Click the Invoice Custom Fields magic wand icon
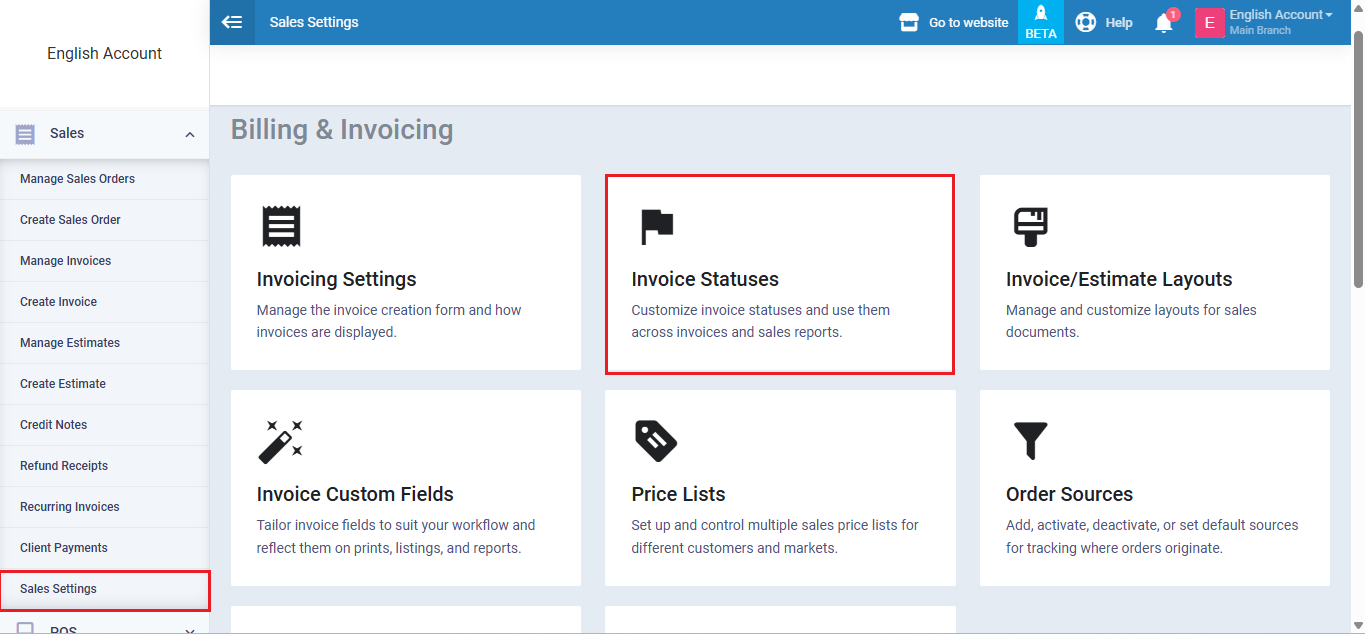The image size is (1365, 634). [x=280, y=441]
